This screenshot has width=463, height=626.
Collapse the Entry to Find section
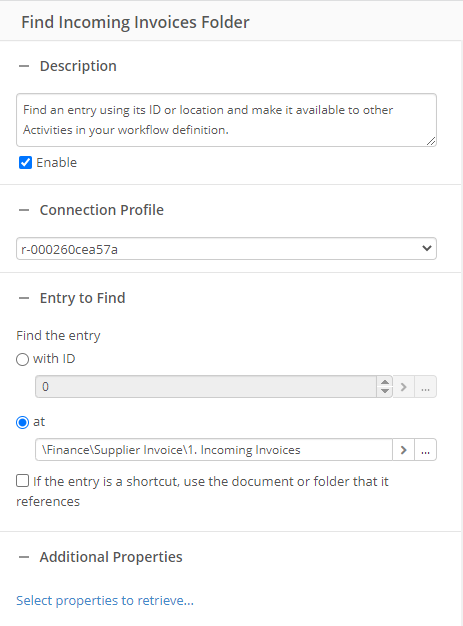point(24,298)
